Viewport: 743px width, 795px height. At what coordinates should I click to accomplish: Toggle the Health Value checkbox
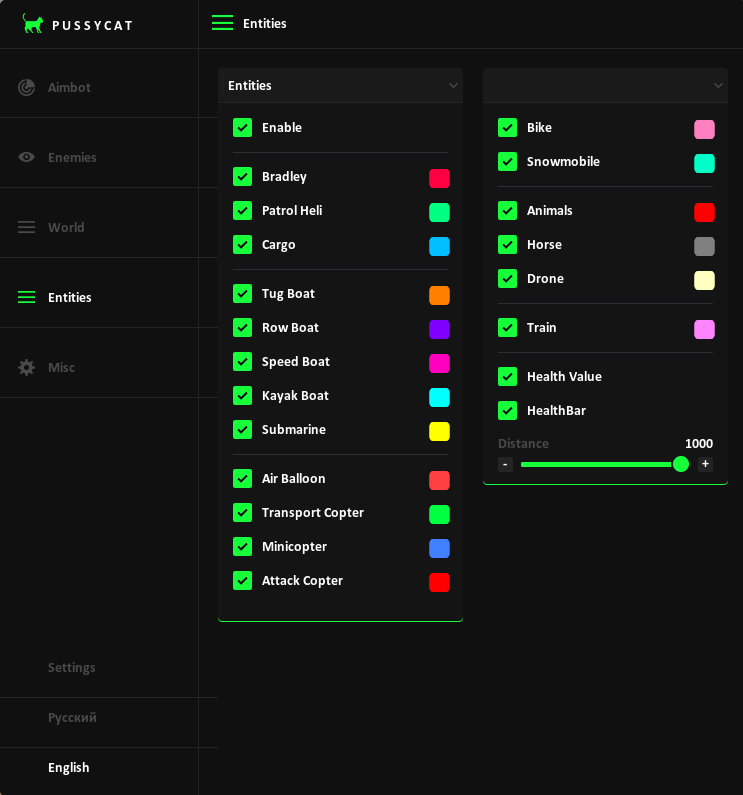(x=507, y=377)
